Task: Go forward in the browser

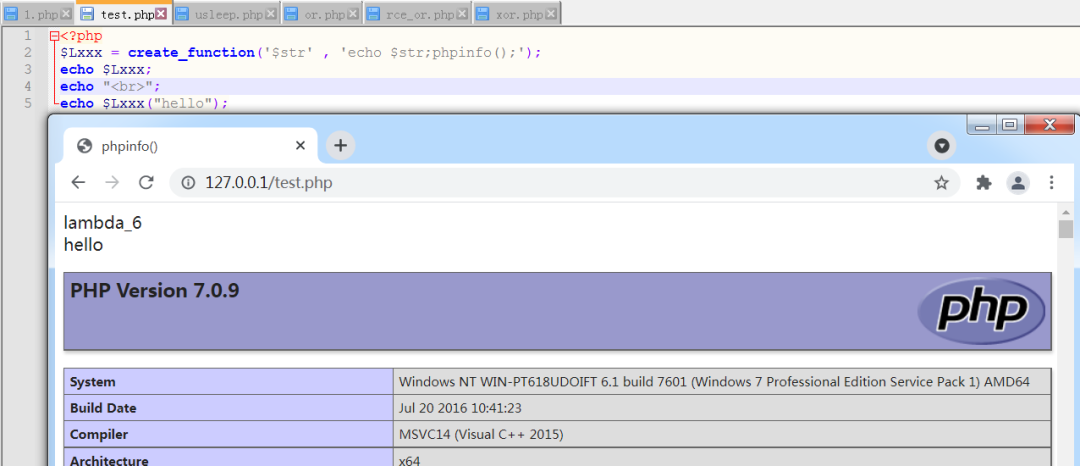Action: (x=112, y=182)
